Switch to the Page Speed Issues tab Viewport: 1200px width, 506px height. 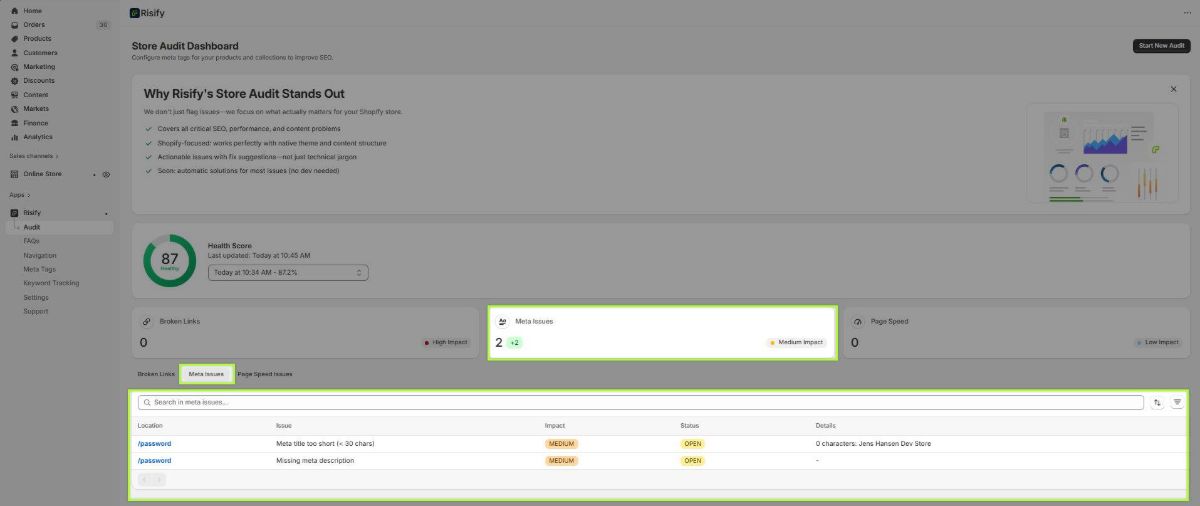265,374
